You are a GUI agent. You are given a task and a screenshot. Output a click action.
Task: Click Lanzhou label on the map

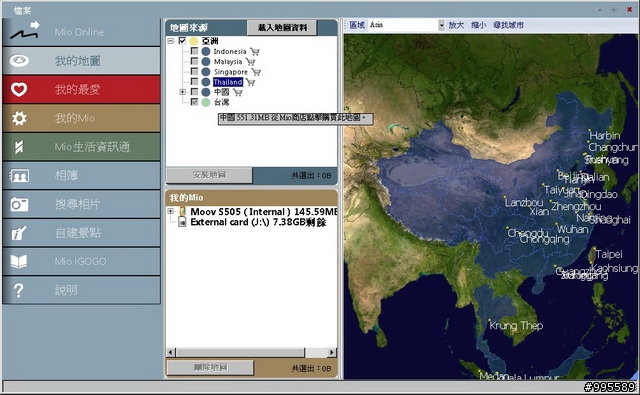tap(524, 202)
